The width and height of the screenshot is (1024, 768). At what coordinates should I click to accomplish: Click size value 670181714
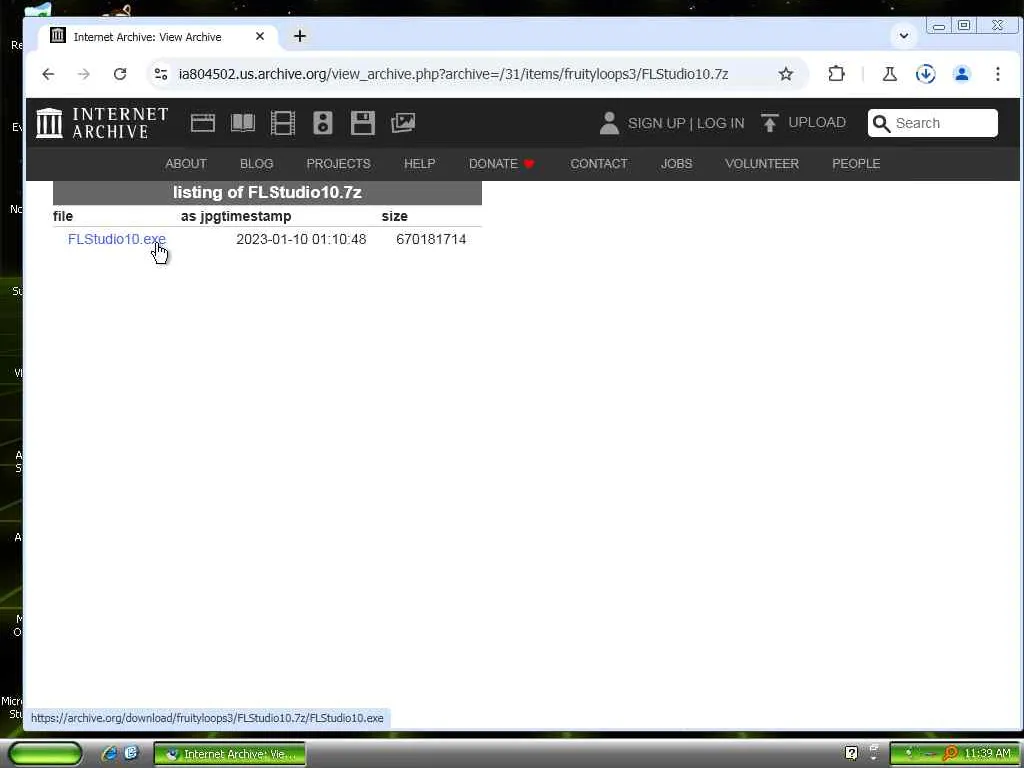pyautogui.click(x=431, y=239)
